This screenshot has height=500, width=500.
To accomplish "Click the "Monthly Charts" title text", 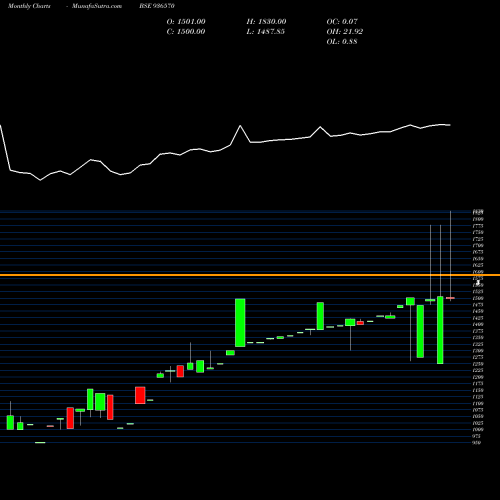I will click(29, 6).
